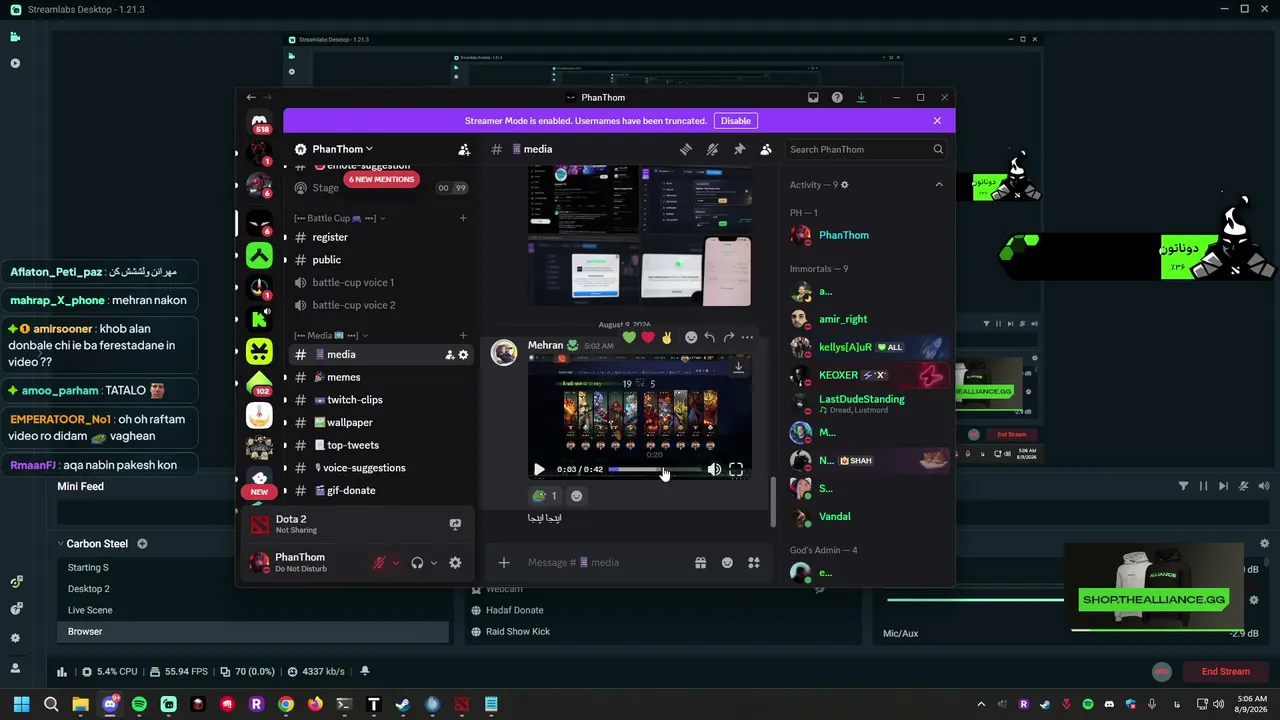Add reaction heart red to Mehran's message
Image resolution: width=1280 pixels, height=720 pixels.
[x=648, y=338]
